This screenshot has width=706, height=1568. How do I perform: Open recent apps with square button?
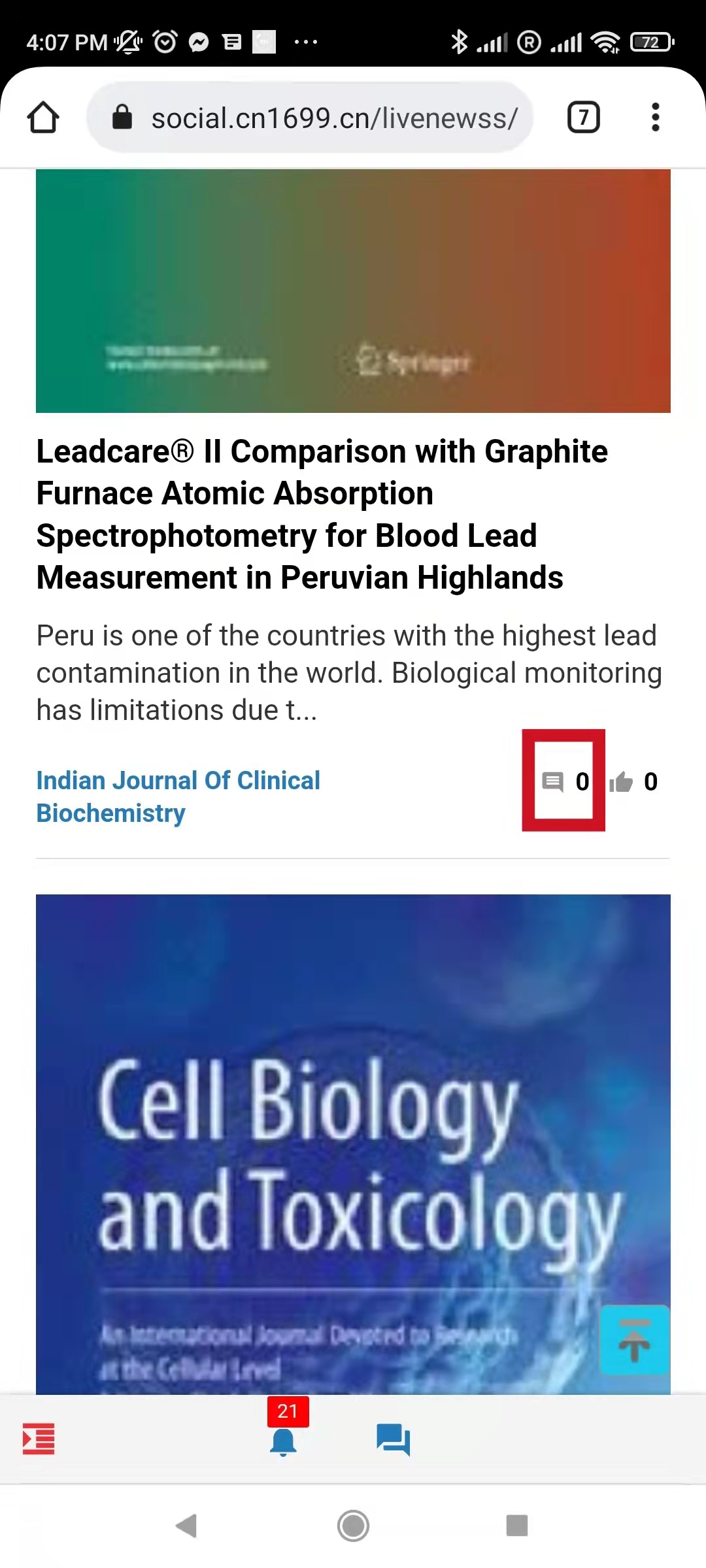coord(517,1526)
